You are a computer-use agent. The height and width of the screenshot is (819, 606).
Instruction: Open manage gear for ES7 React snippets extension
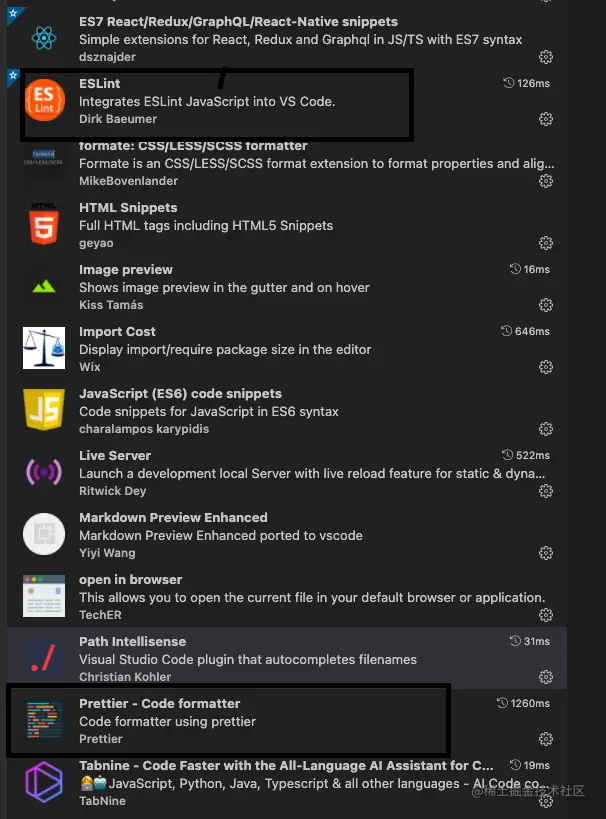point(546,57)
